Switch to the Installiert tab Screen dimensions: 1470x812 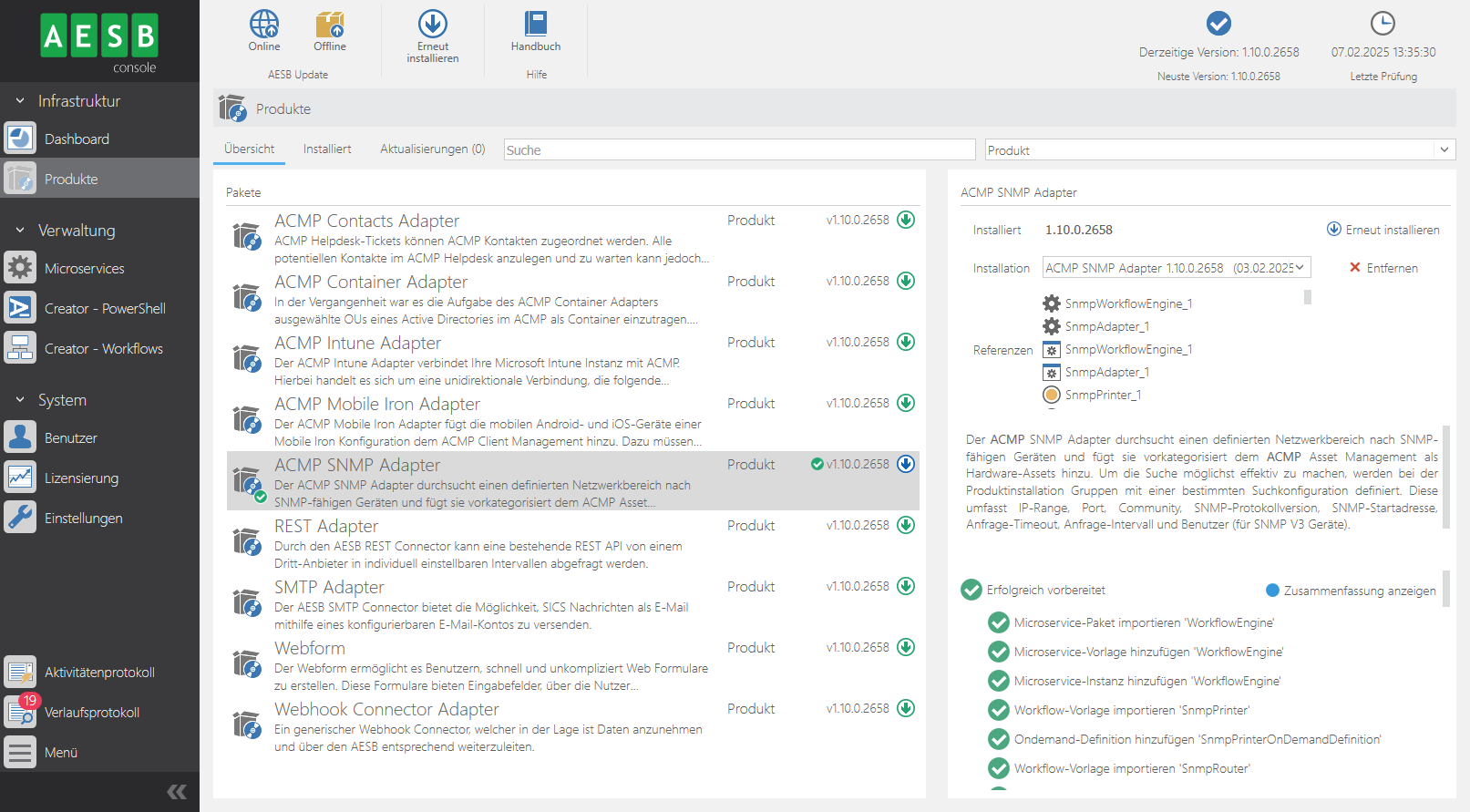coord(327,149)
